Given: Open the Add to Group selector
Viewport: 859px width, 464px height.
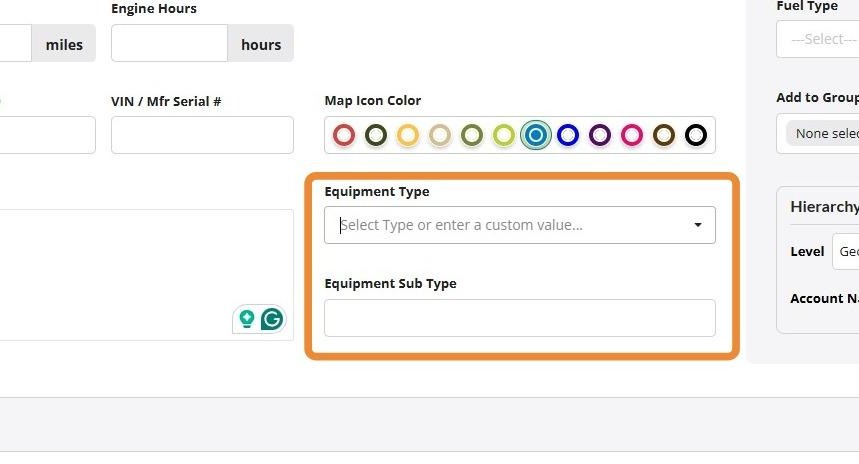Looking at the screenshot, I should (x=817, y=134).
